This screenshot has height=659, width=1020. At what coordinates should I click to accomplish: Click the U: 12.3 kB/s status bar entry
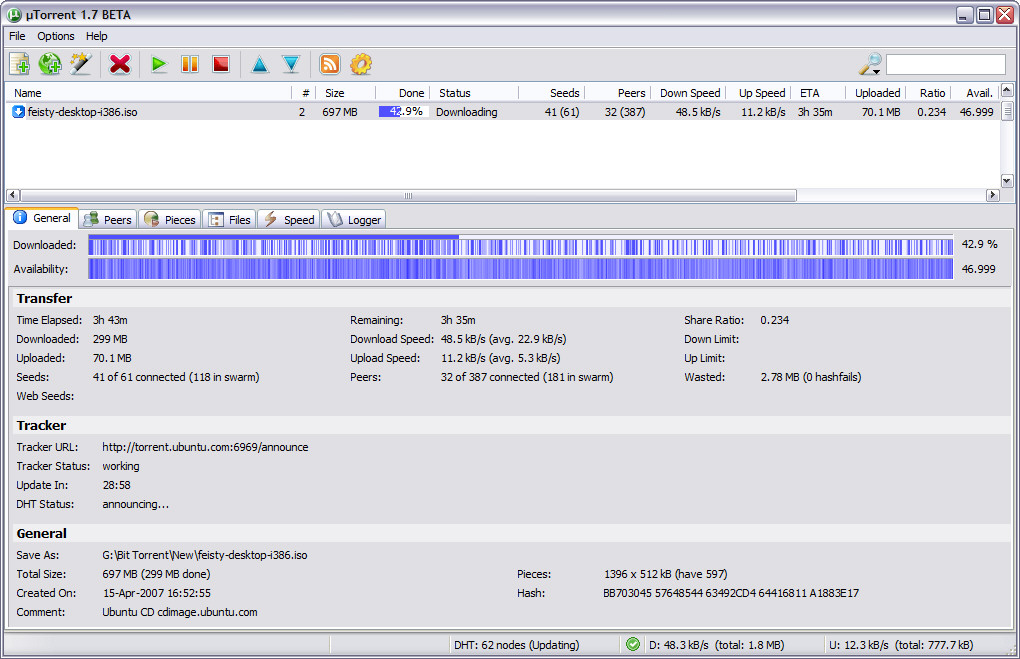coord(901,645)
